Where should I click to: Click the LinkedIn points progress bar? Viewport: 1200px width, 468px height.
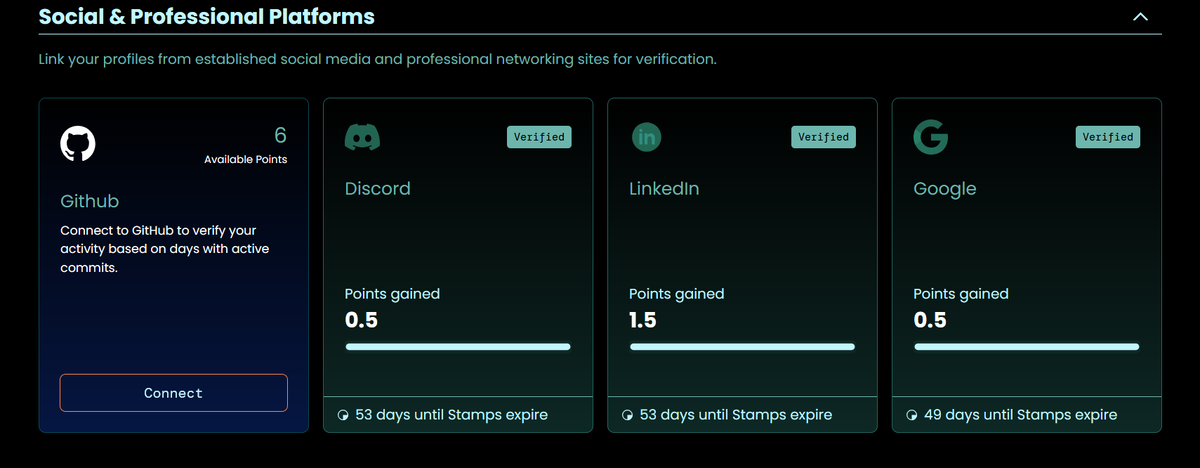tap(742, 347)
